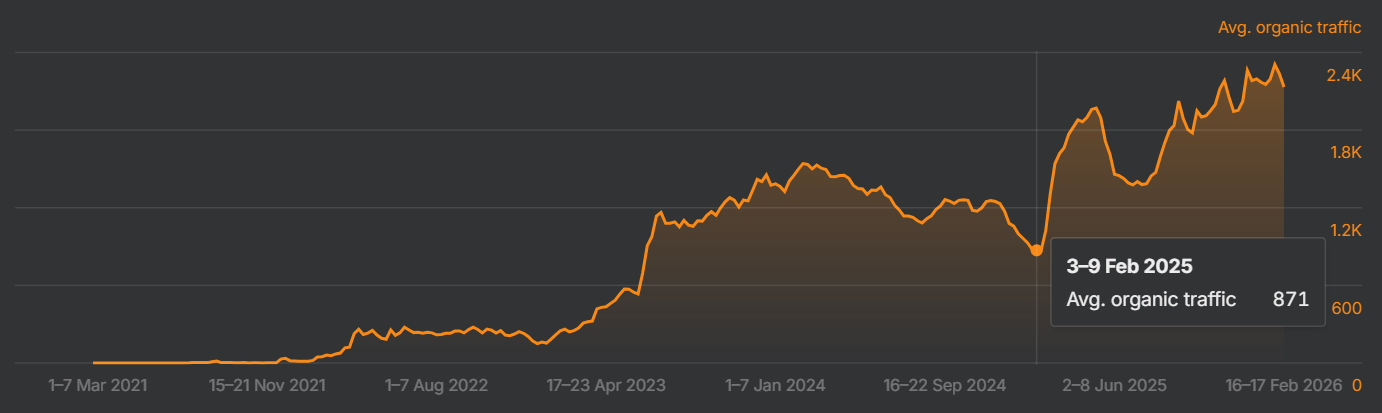Click the '16–17 Feb 2026' x-axis label
1382x413 pixels.
coord(1283,384)
